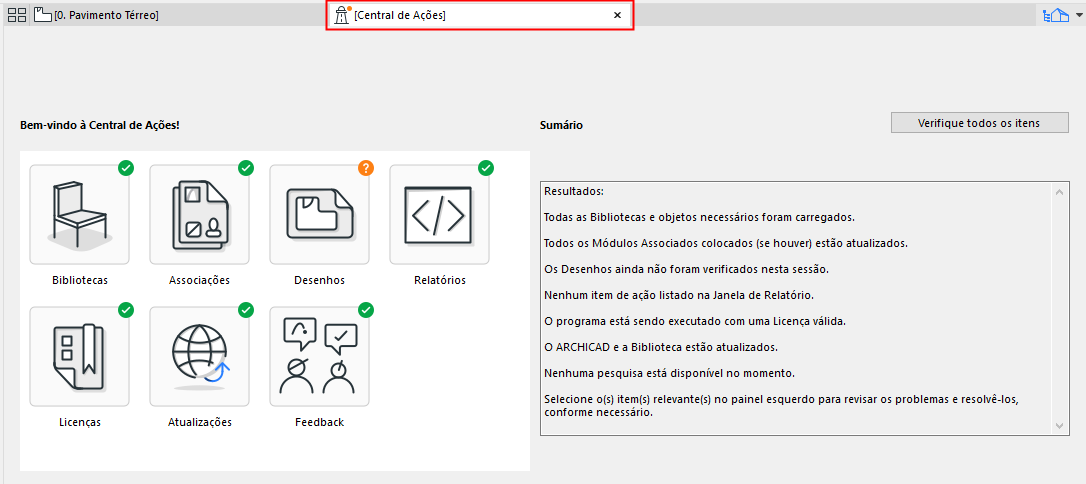The width and height of the screenshot is (1086, 484).
Task: Click the Atualizações label
Action: [x=199, y=422]
